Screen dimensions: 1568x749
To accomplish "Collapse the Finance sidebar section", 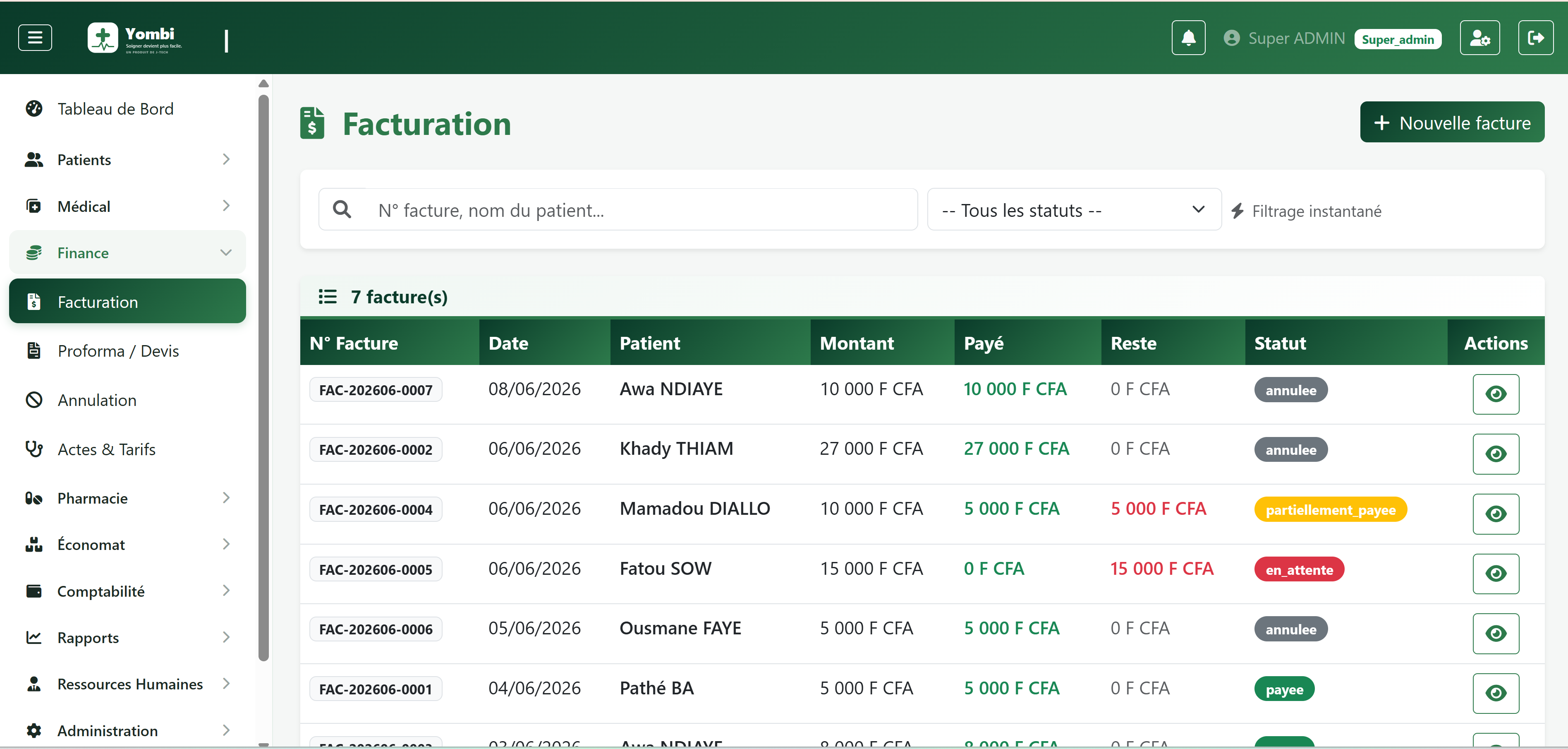I will (x=127, y=252).
